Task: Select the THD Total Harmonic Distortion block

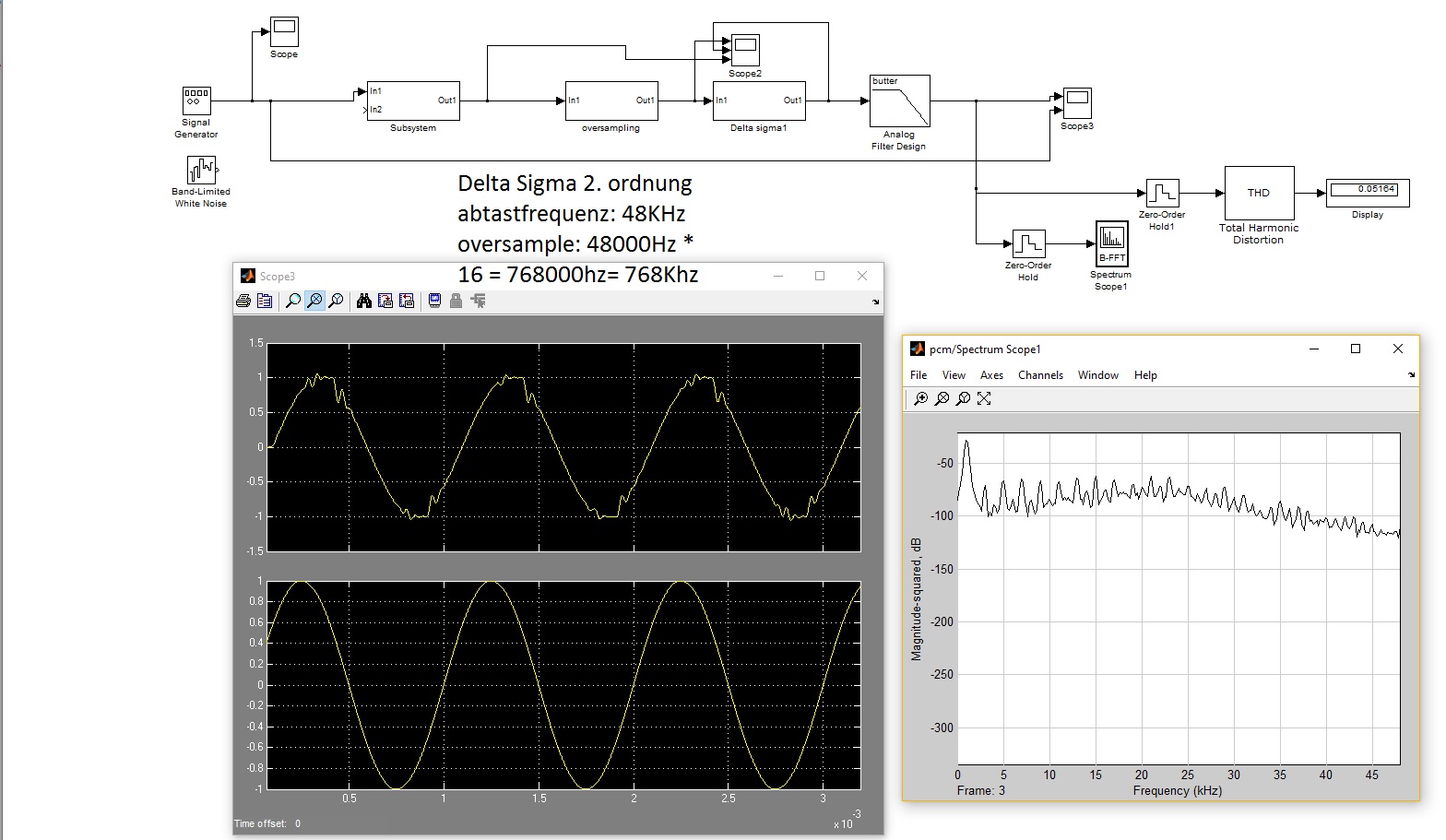Action: coord(1259,193)
